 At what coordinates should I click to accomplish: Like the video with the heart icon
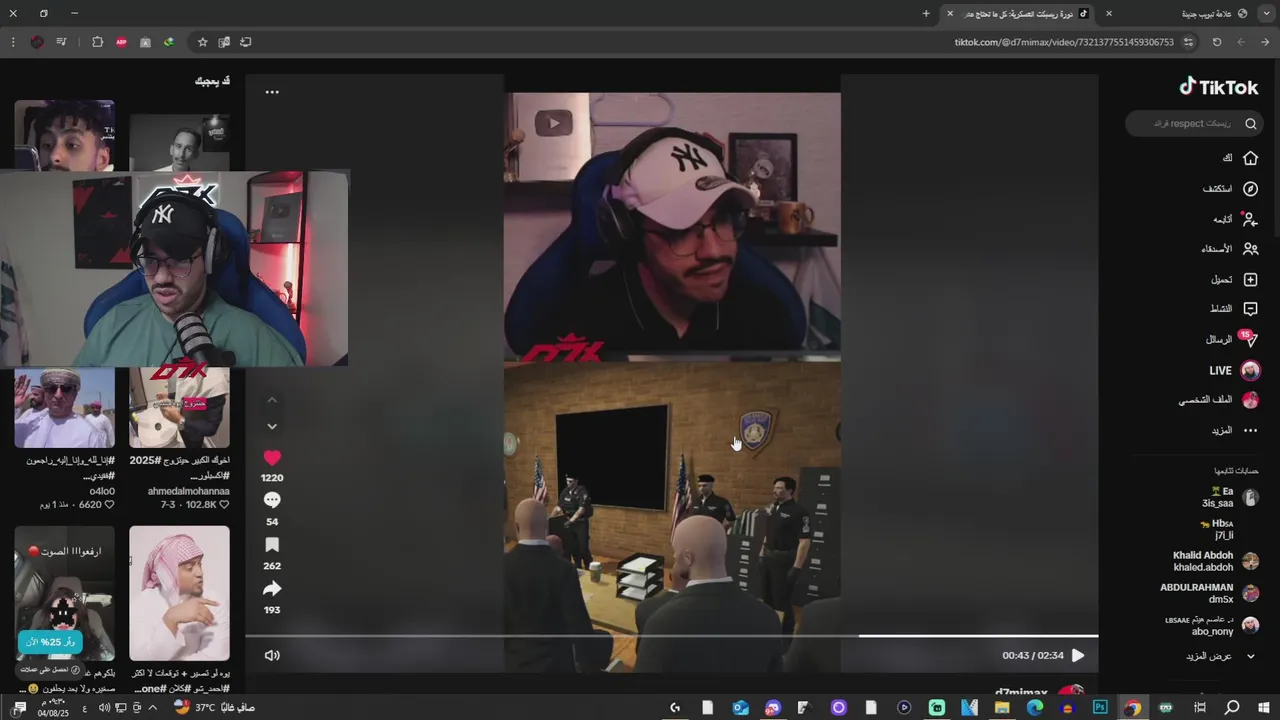pyautogui.click(x=272, y=457)
